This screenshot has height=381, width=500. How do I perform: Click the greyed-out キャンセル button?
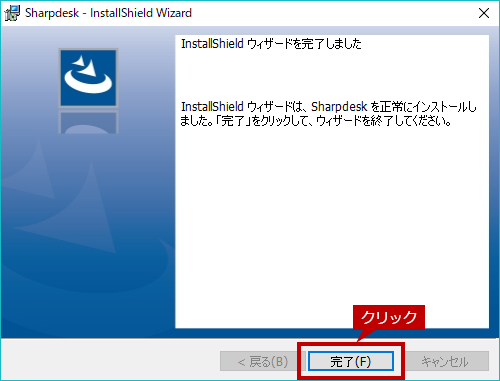(446, 361)
